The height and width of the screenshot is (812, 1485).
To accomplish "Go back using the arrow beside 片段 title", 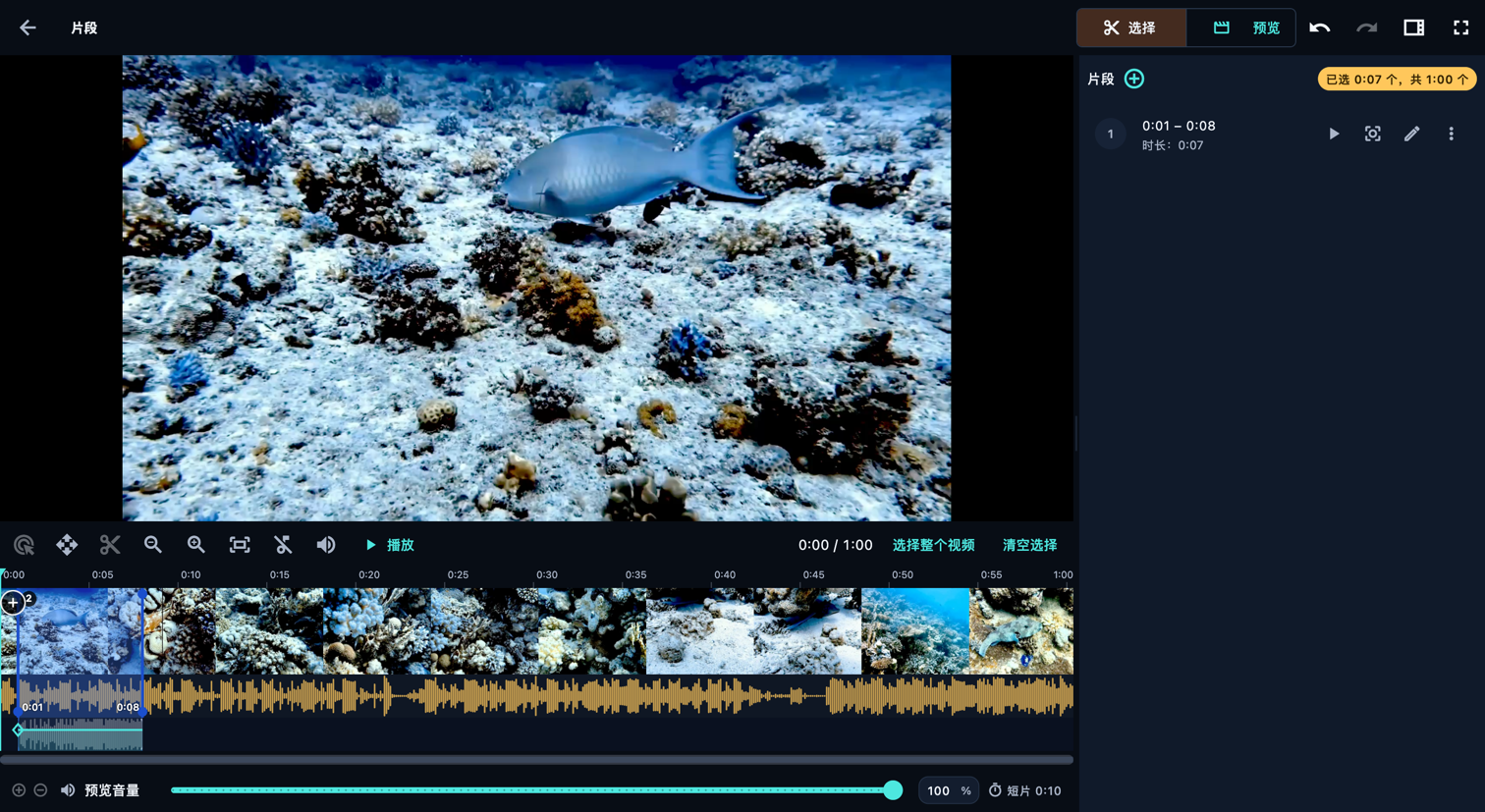I will pos(27,27).
